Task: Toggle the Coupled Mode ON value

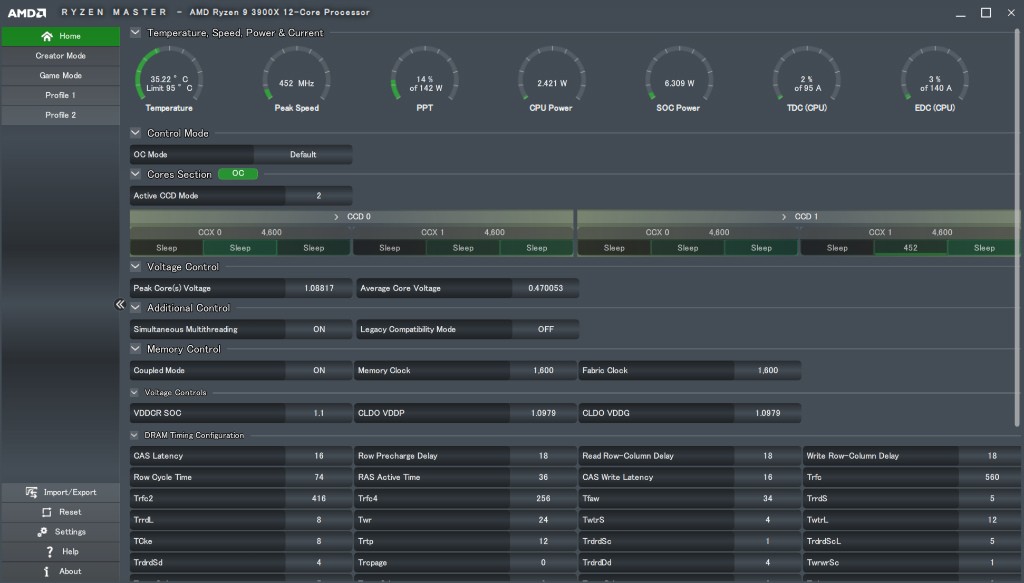Action: pos(318,370)
